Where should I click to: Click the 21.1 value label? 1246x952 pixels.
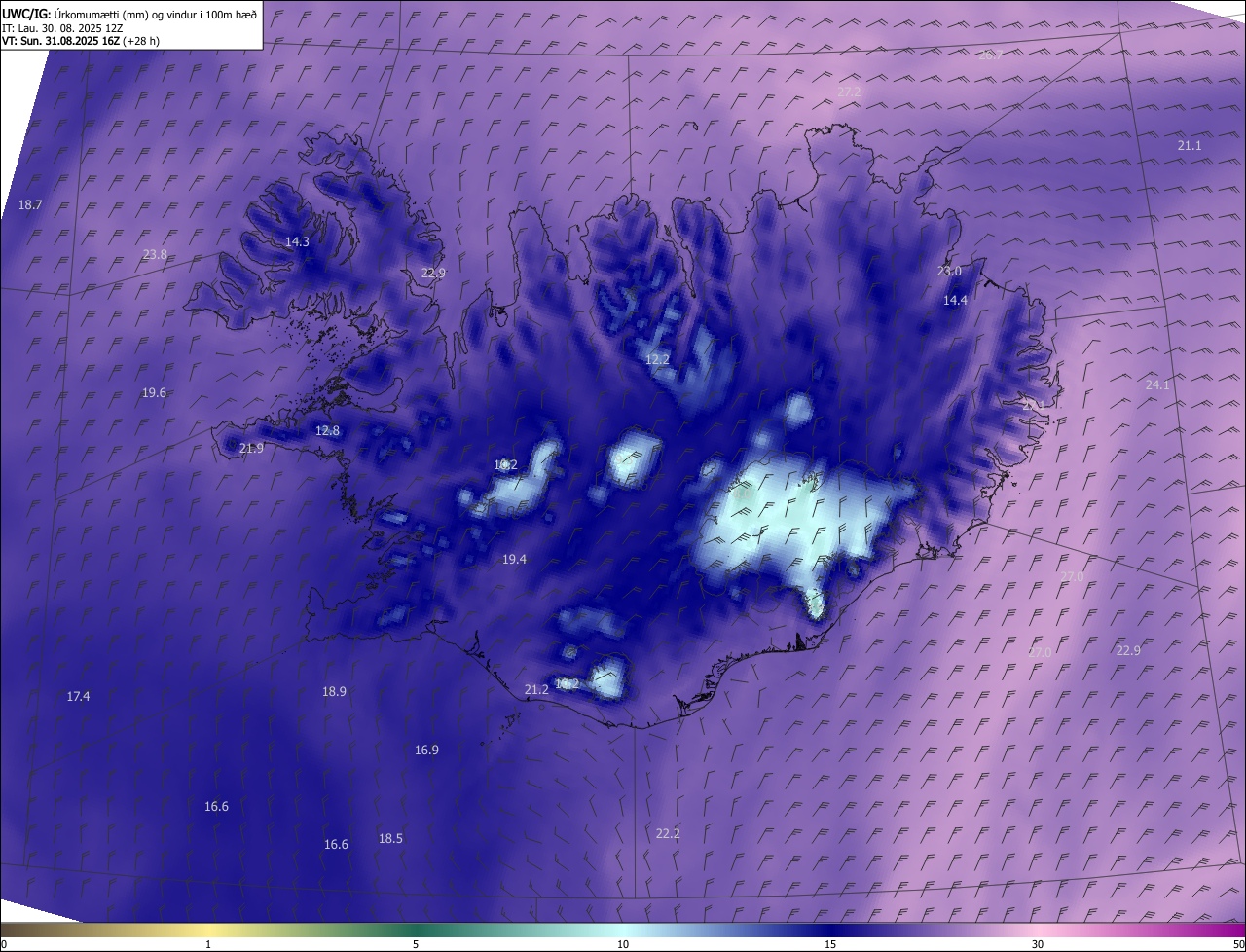click(1190, 146)
